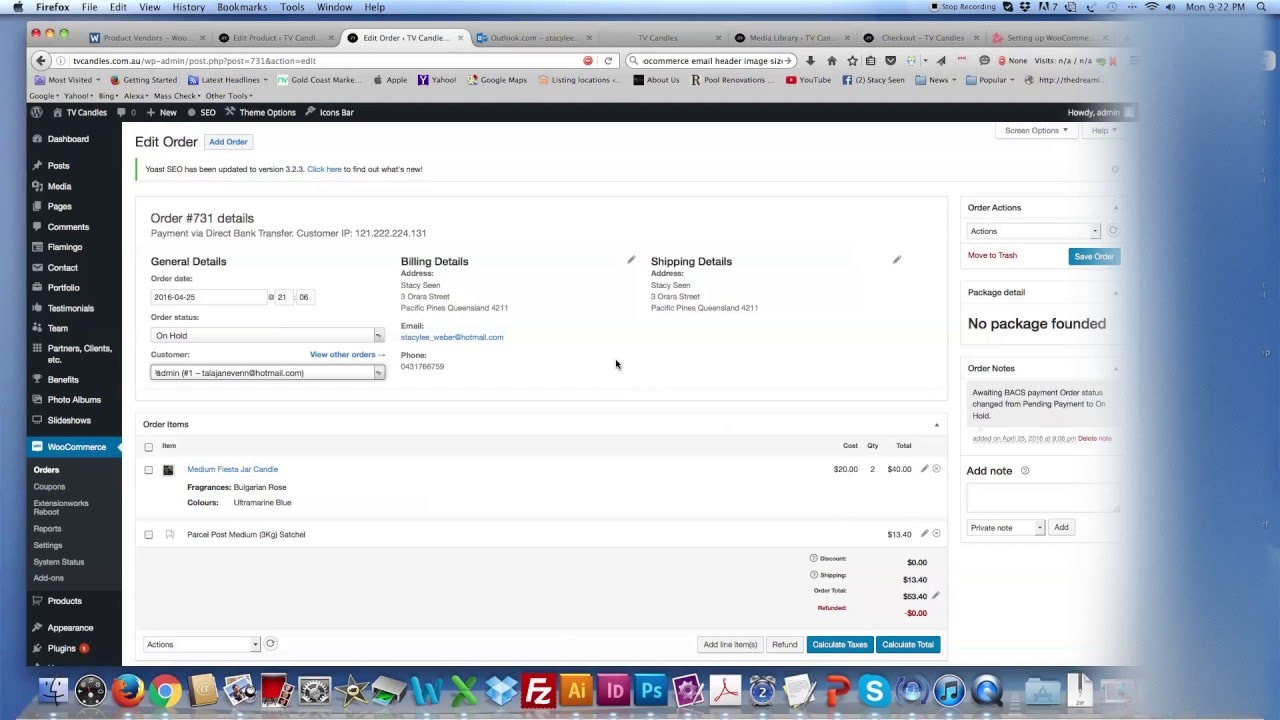Remove the Parcel Post Medium shipping line
Screen dimensions: 1280x720
[937, 534]
